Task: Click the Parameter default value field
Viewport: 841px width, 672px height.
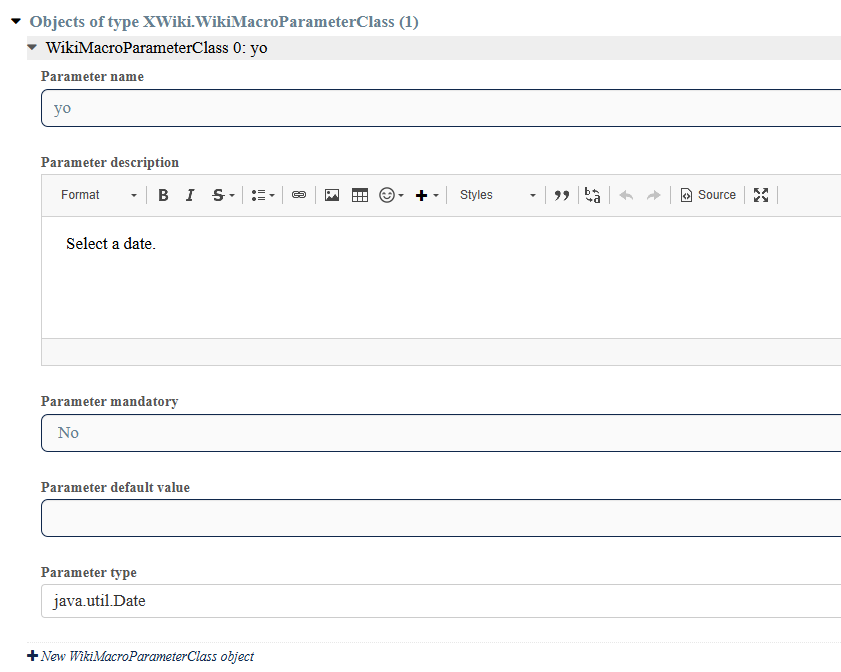Action: point(440,518)
